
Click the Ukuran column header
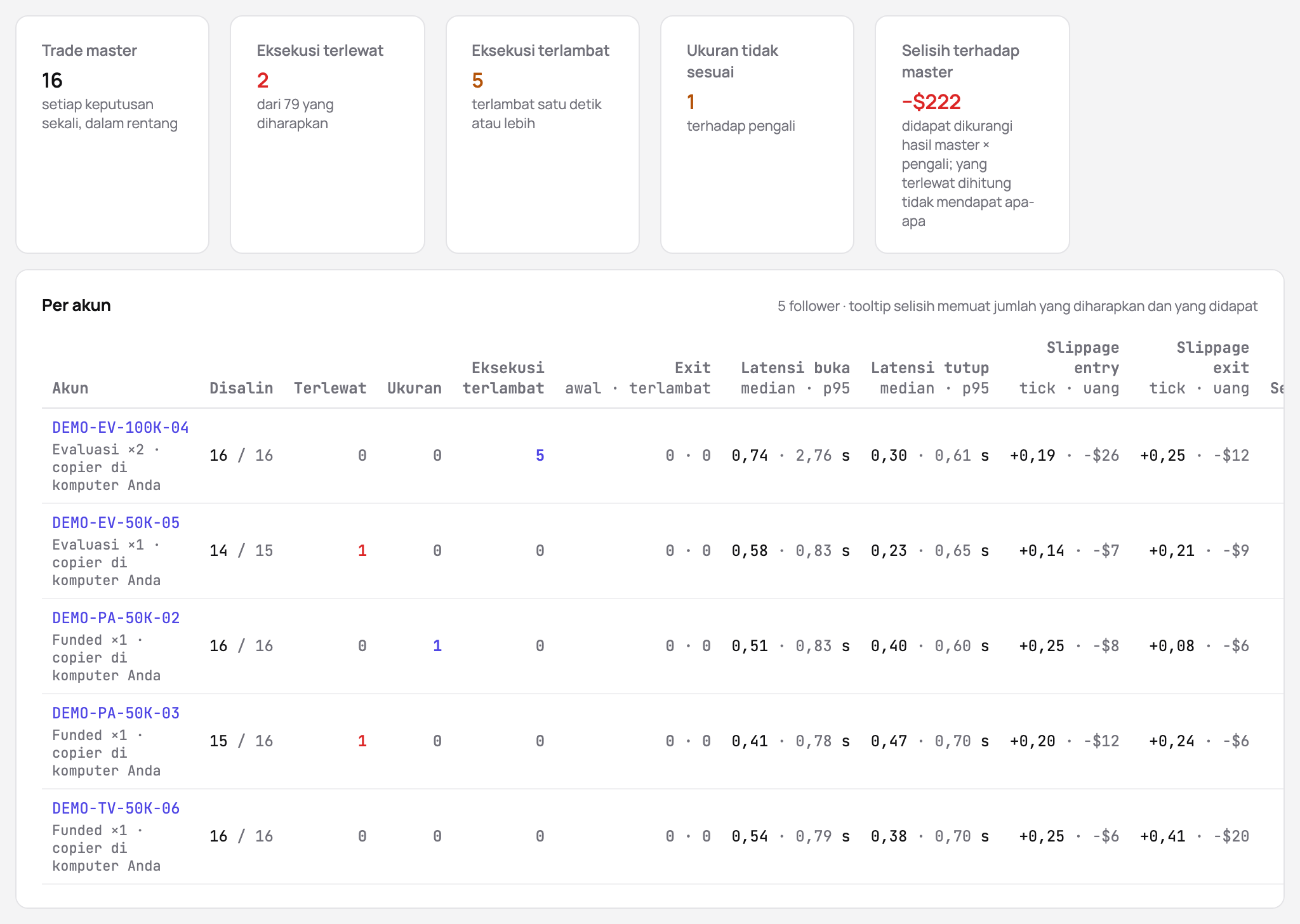click(415, 388)
